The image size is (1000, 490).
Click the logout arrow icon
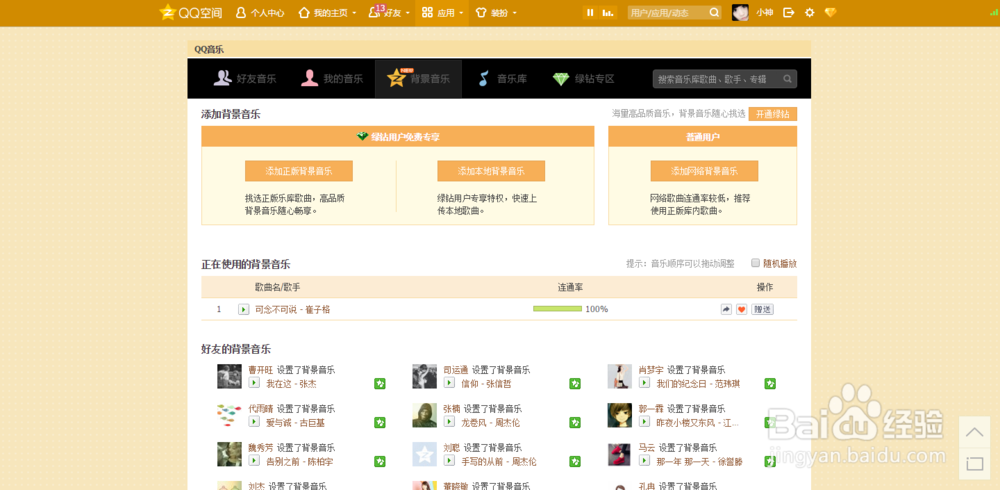click(x=789, y=12)
